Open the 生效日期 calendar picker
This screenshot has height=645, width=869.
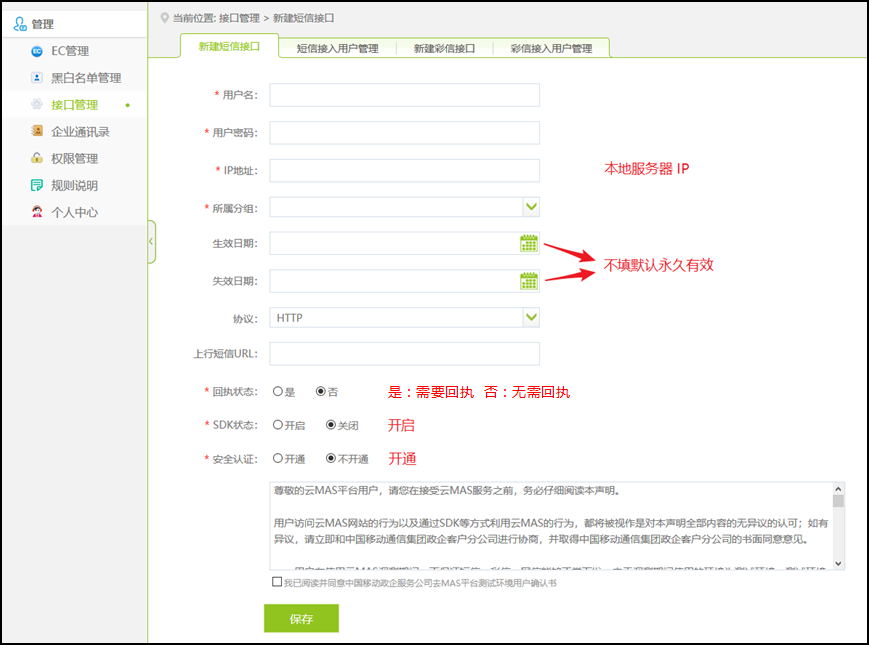point(529,243)
